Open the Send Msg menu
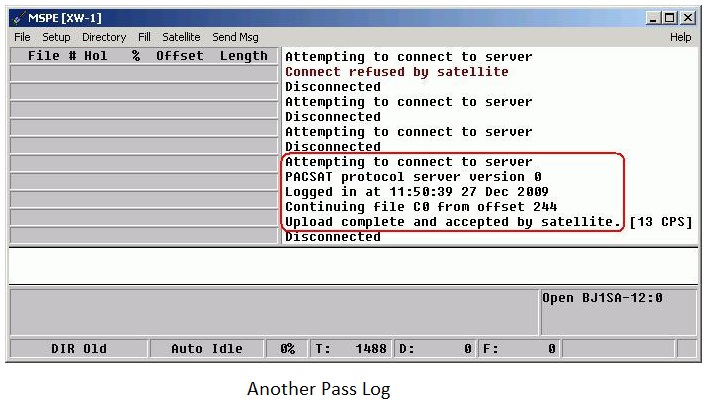Image resolution: width=708 pixels, height=417 pixels. 235,37
